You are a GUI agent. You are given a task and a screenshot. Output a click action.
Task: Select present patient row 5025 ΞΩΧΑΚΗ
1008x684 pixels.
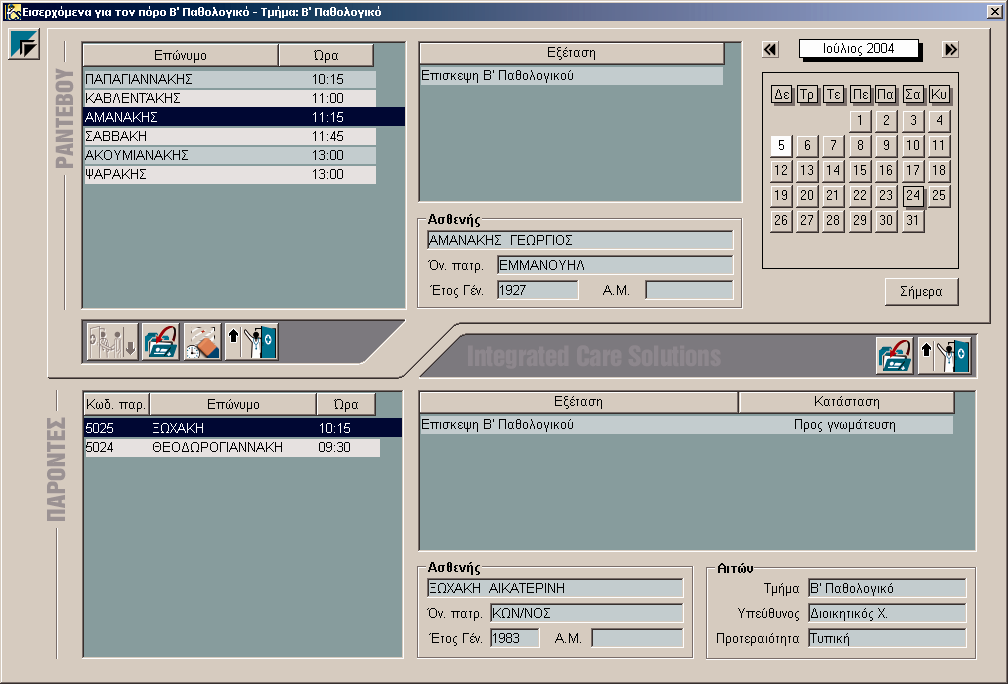click(243, 428)
